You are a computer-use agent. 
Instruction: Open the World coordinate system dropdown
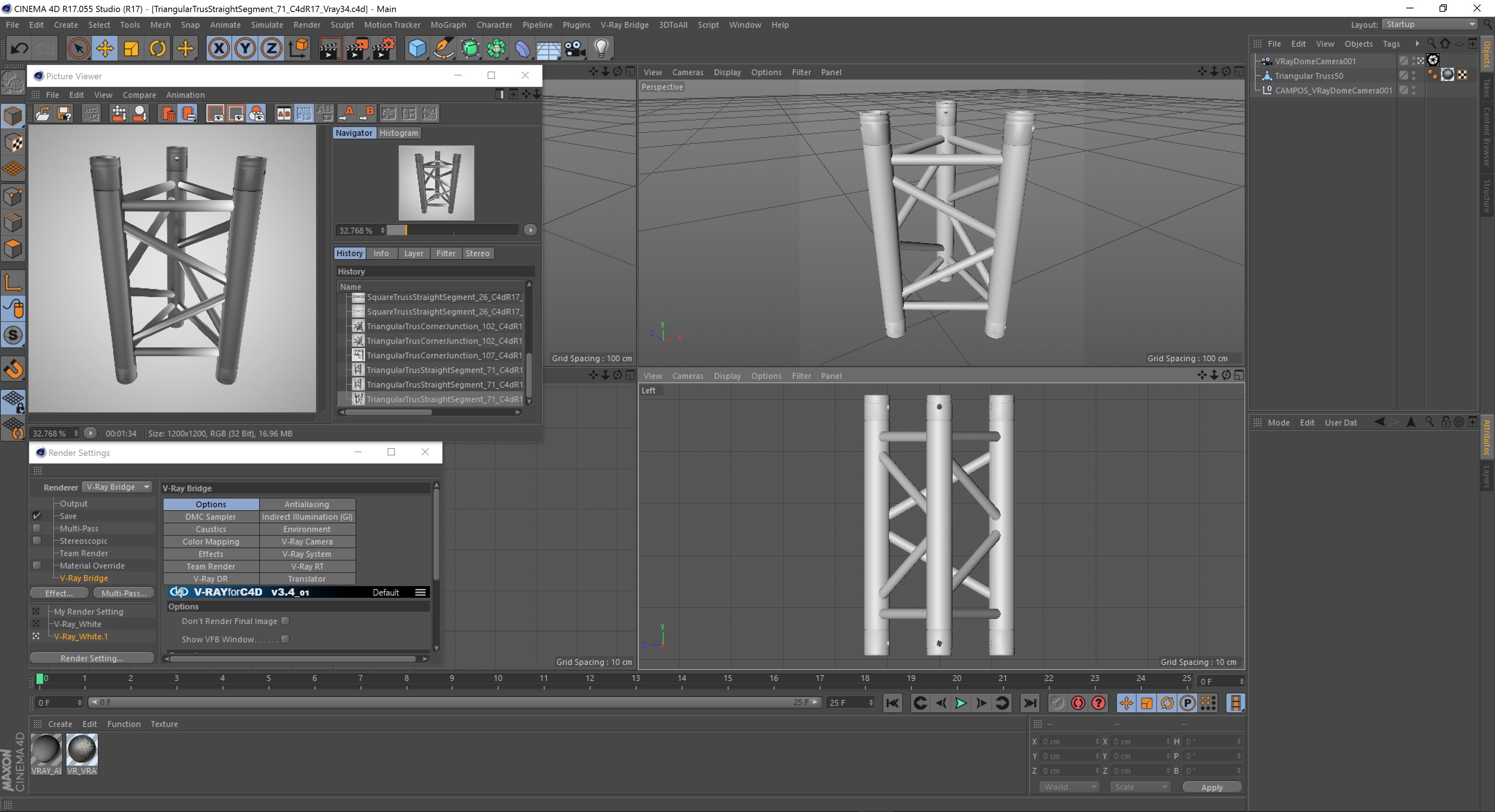[x=1068, y=786]
